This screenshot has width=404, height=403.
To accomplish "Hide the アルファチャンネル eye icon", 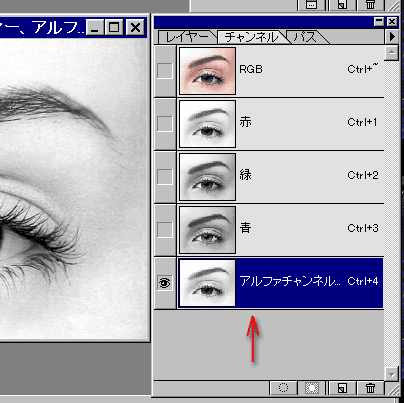I will pos(165,283).
